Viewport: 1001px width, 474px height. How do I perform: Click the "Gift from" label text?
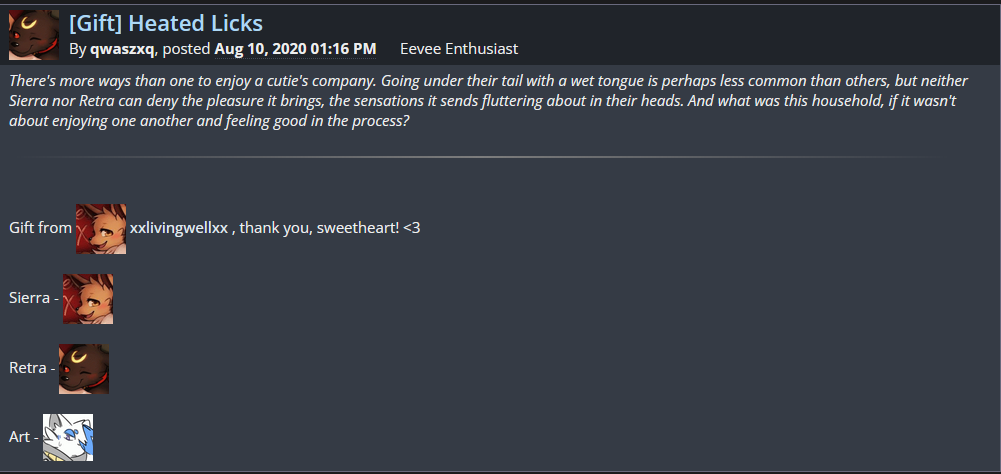40,228
